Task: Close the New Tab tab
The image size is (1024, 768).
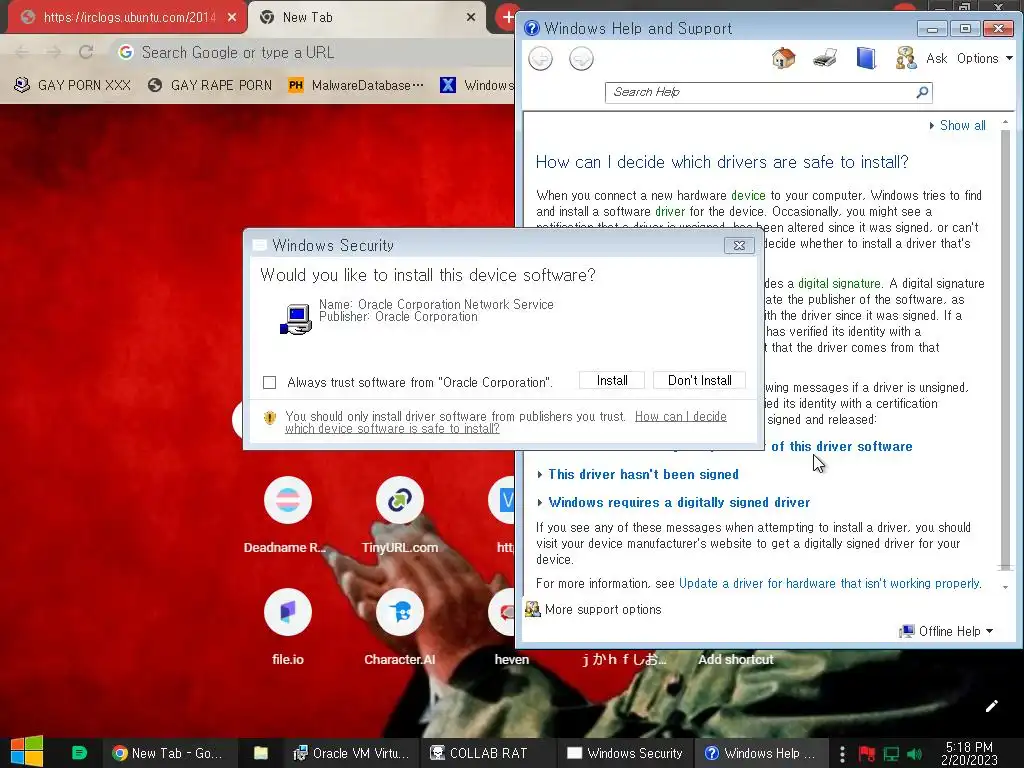Action: pyautogui.click(x=471, y=18)
